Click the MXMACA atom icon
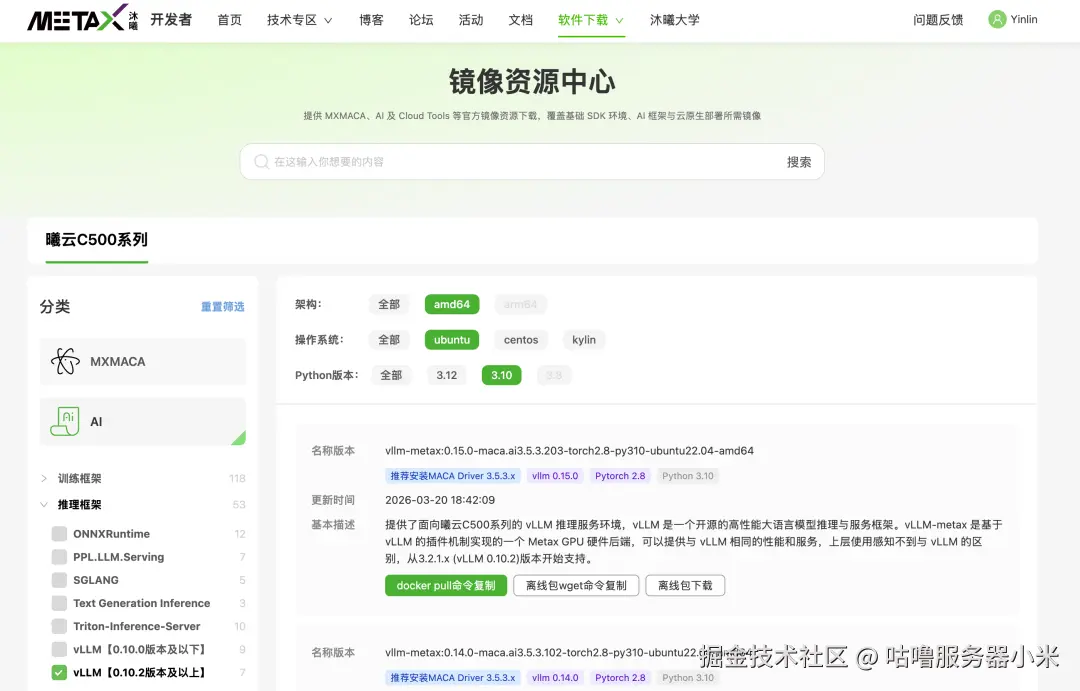The width and height of the screenshot is (1080, 691). pyautogui.click(x=65, y=361)
